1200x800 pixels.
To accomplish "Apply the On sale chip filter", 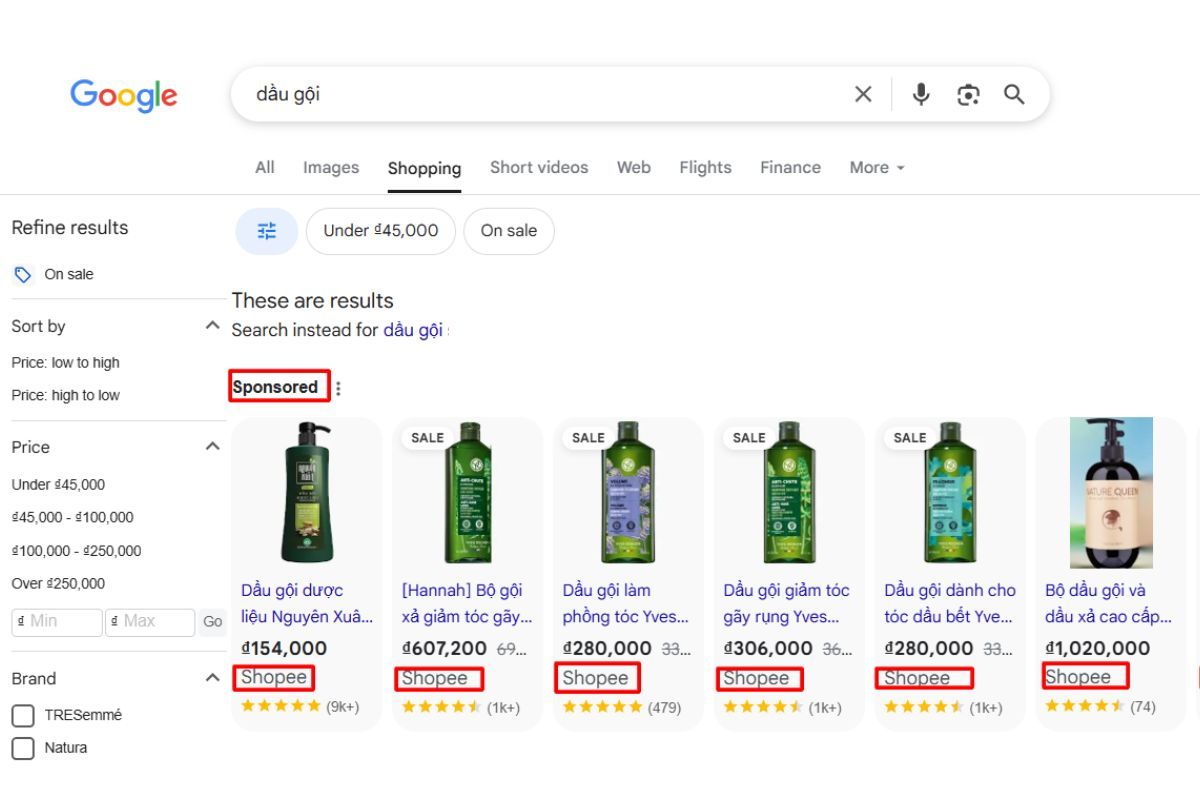I will 509,231.
